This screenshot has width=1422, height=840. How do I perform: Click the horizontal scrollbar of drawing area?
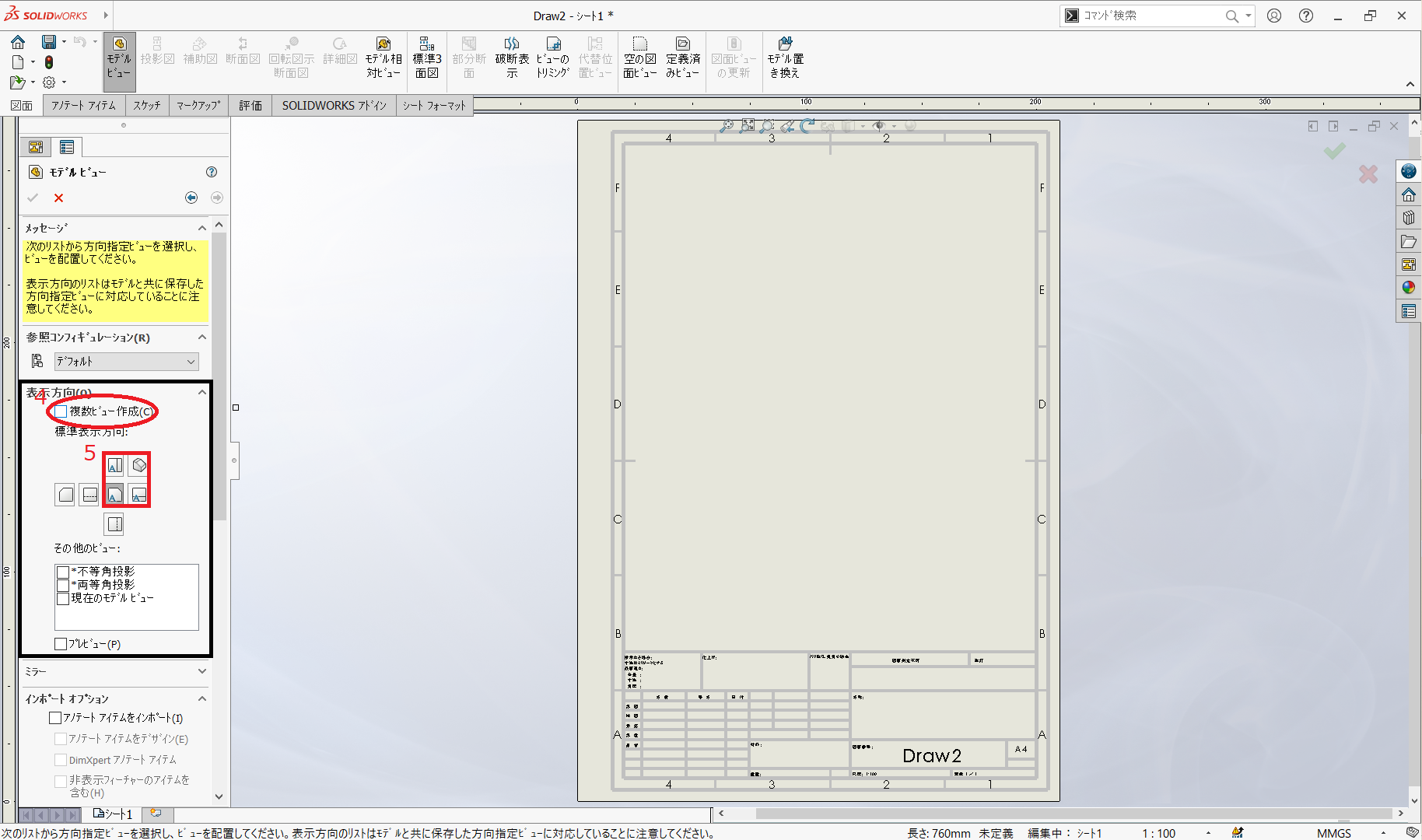pos(1074,814)
